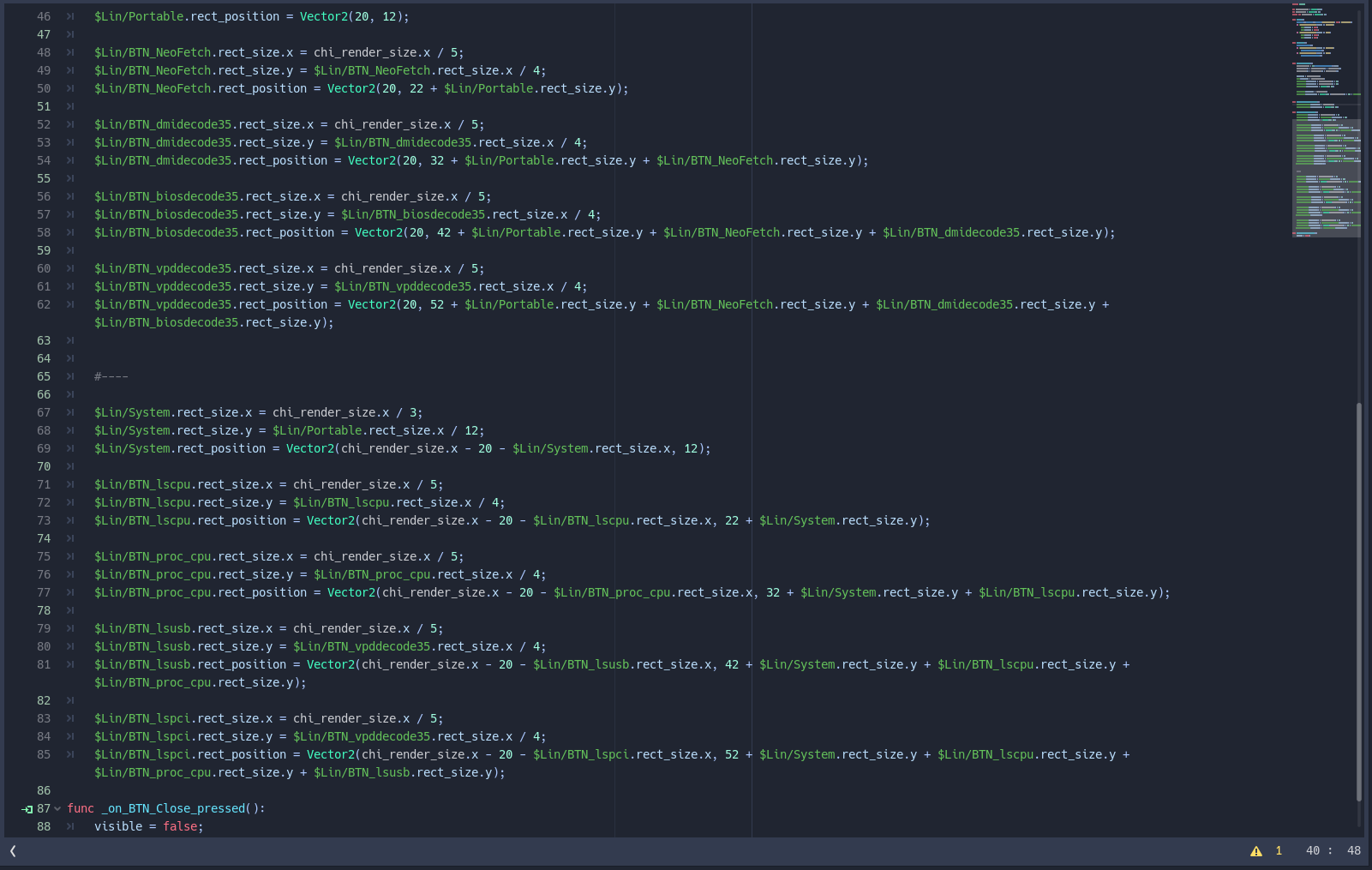Toggle the scripts panel with the left chevron
This screenshot has height=870, width=1372.
(x=13, y=851)
